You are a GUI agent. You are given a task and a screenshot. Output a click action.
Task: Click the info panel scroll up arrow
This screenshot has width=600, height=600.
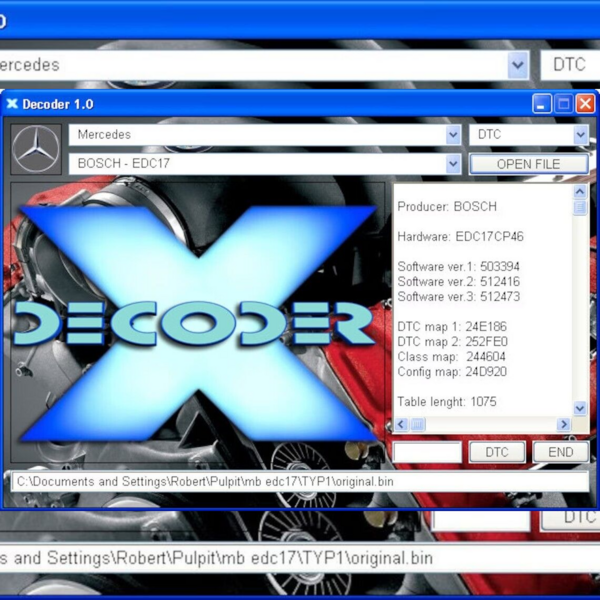click(x=580, y=191)
